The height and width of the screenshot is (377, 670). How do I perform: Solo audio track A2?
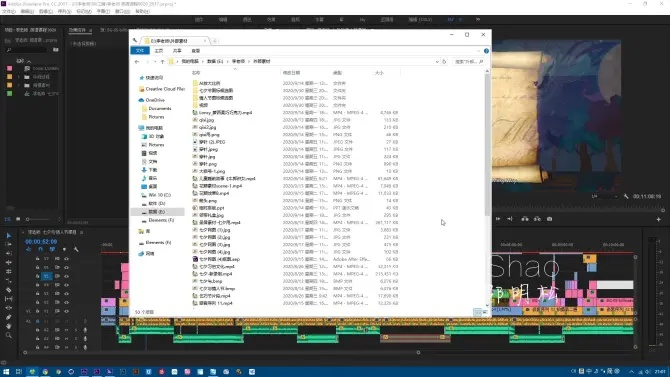coord(76,330)
